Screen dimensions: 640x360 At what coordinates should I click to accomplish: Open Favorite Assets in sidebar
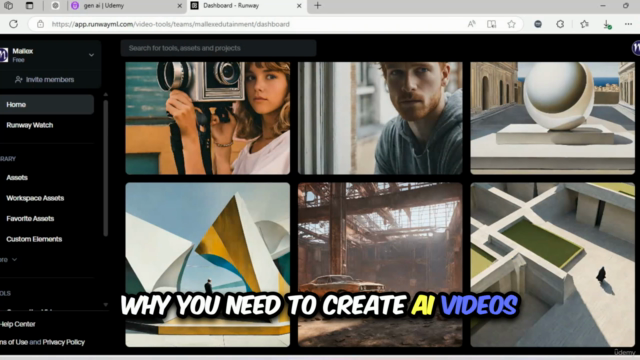30,218
